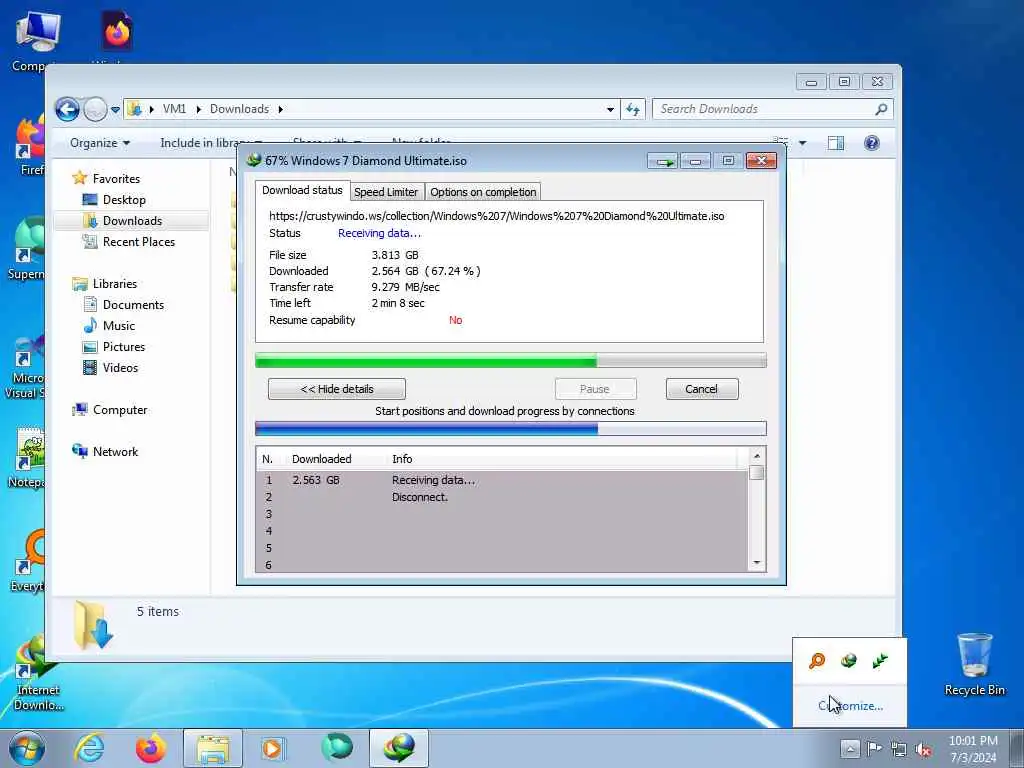This screenshot has width=1024, height=768.
Task: Click the Action Center flag icon
Action: 874,748
